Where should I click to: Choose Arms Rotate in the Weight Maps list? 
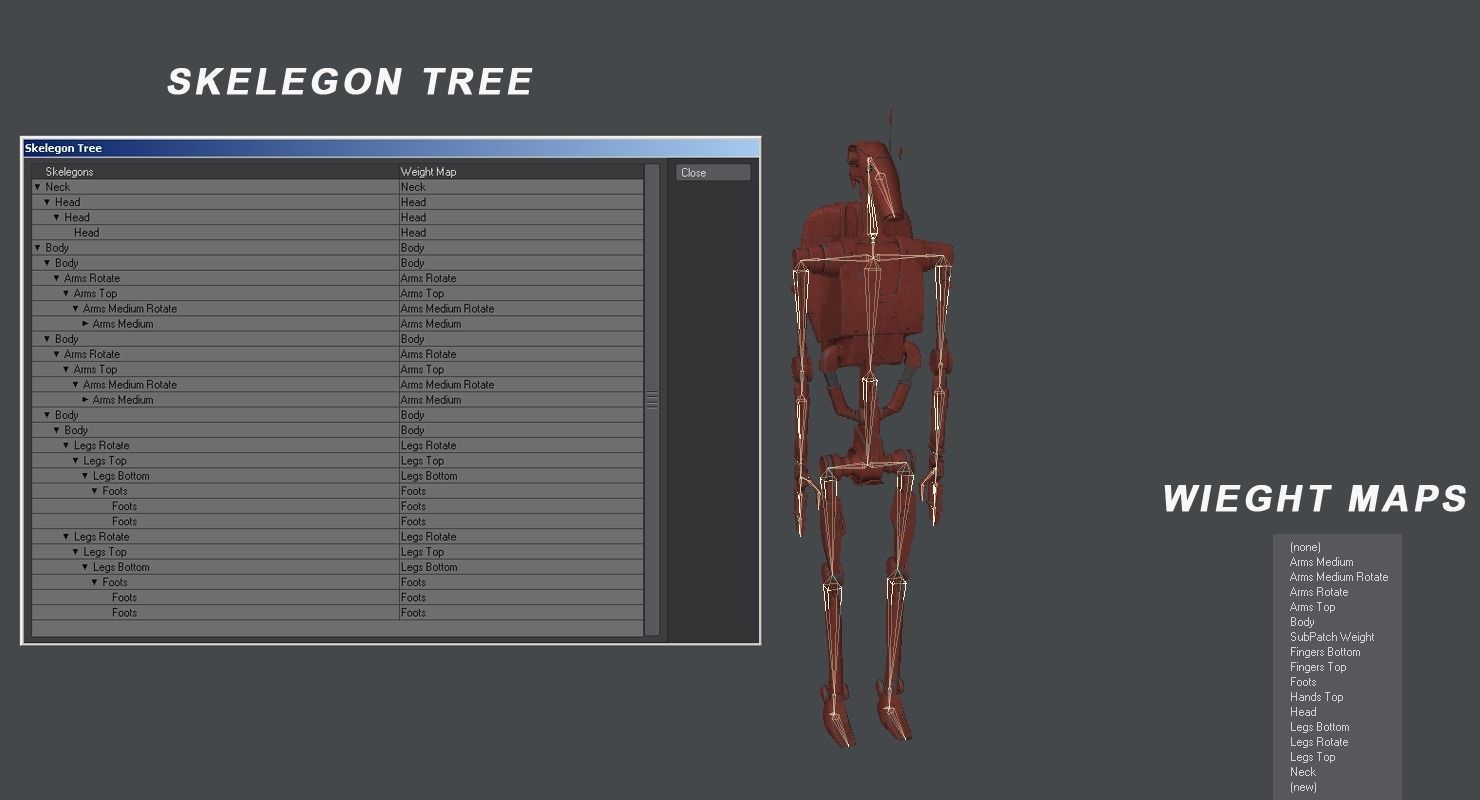[1319, 592]
